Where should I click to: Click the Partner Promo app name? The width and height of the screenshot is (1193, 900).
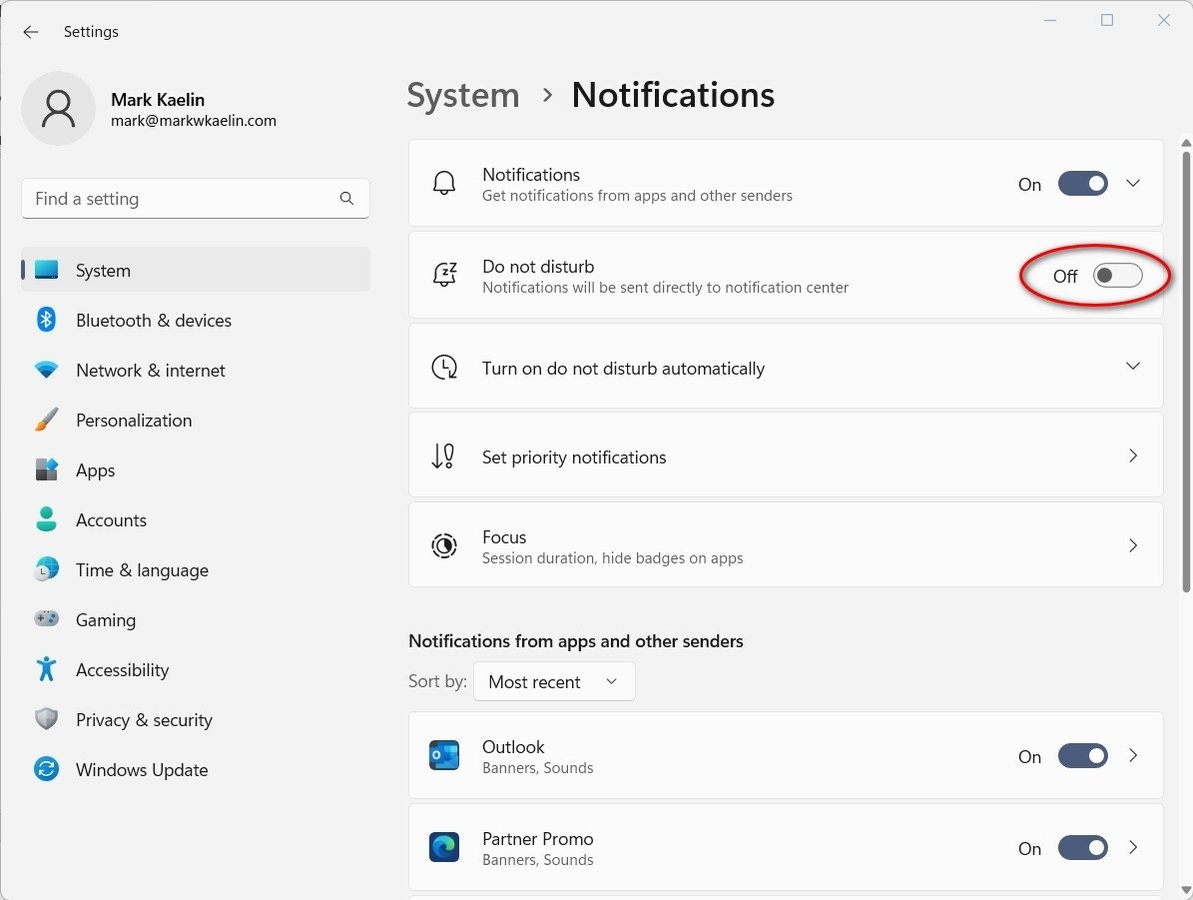point(537,838)
